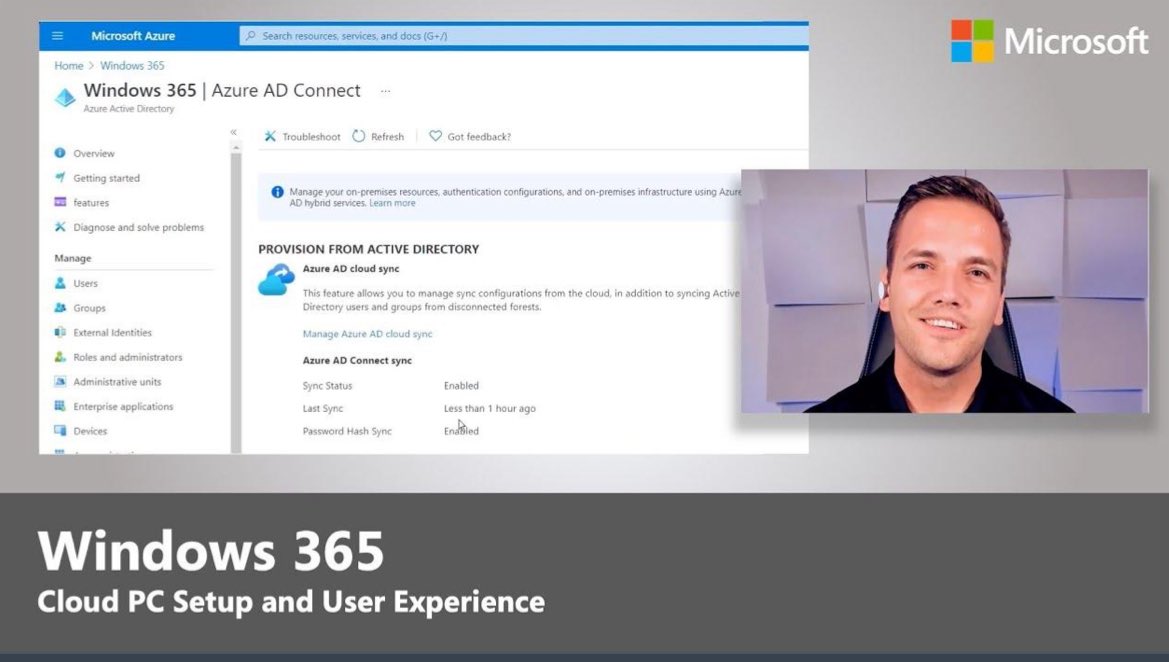
Task: Click the presenter webcam video thumbnail
Action: click(945, 291)
